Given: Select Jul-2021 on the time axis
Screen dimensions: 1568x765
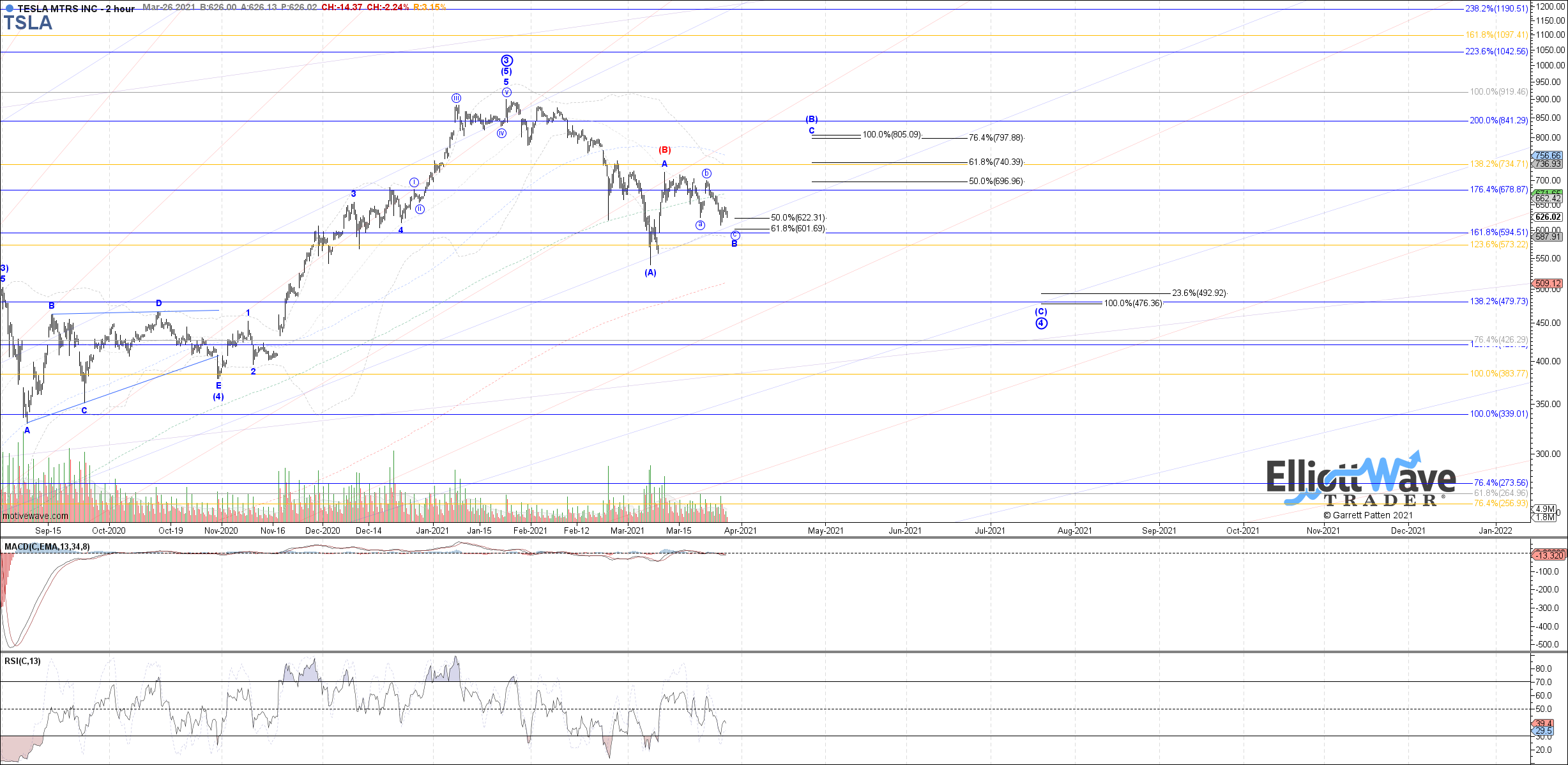Looking at the screenshot, I should tap(989, 531).
